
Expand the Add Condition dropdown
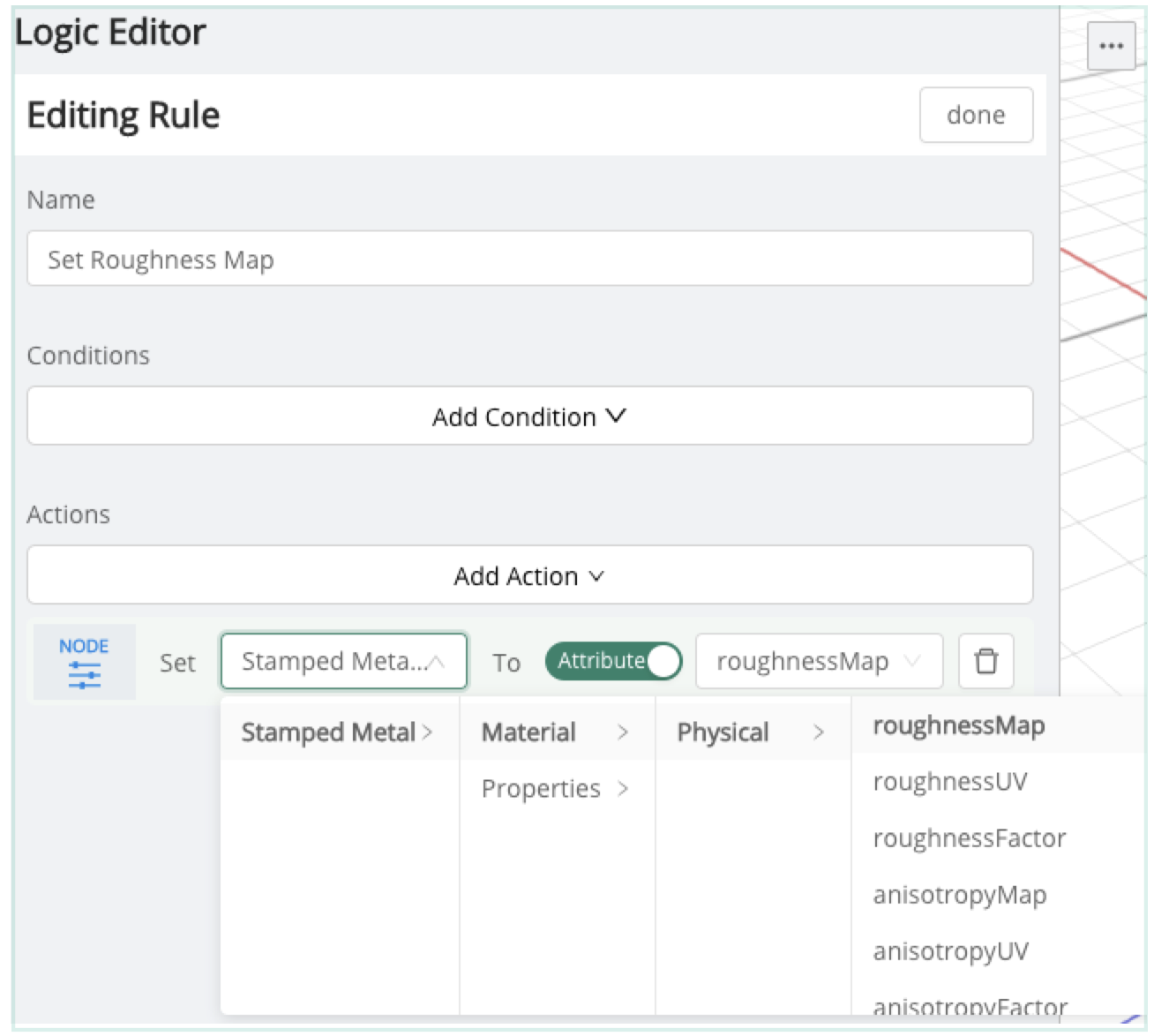(x=529, y=417)
